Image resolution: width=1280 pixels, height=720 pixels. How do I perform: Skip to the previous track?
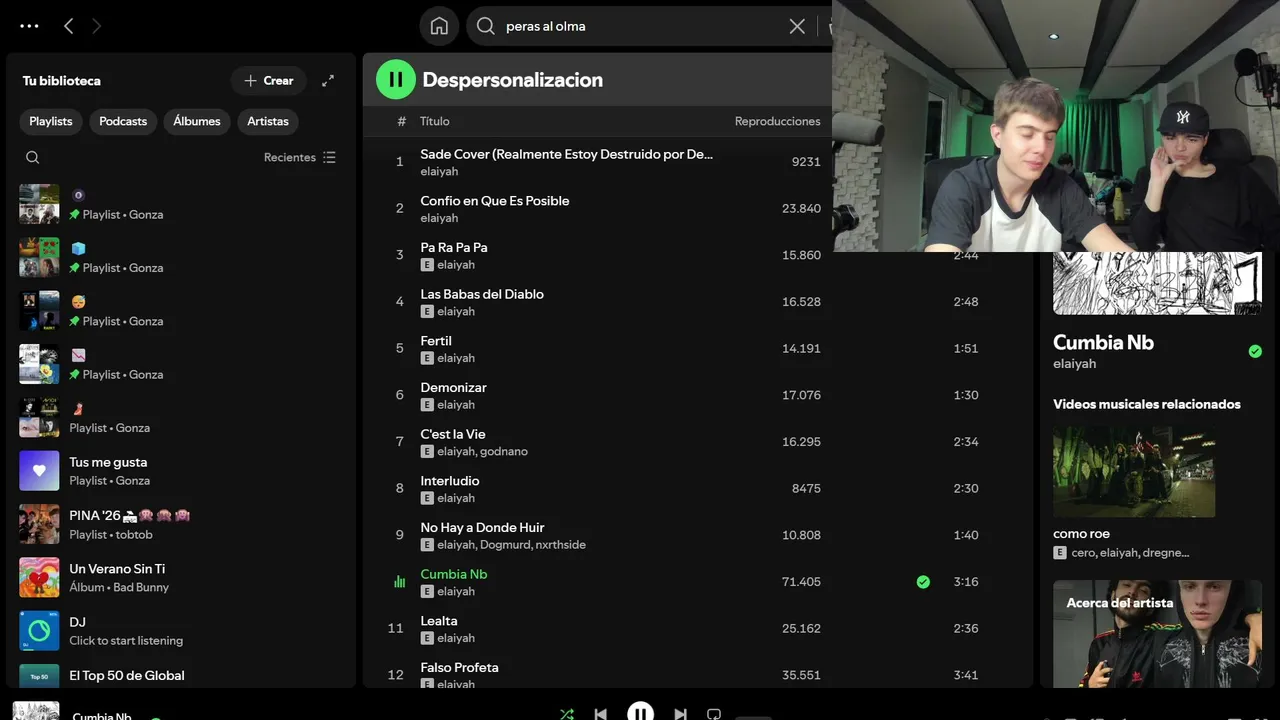[x=600, y=714]
